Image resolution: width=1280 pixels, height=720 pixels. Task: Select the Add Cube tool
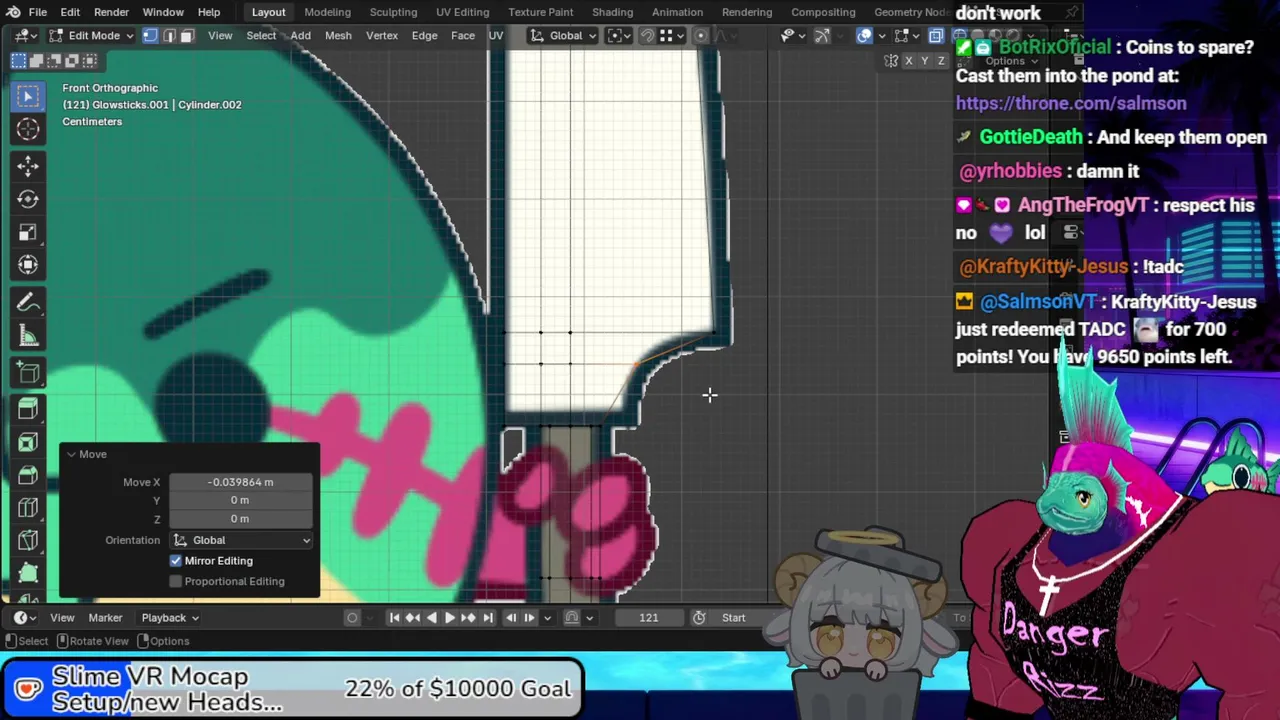coord(28,374)
